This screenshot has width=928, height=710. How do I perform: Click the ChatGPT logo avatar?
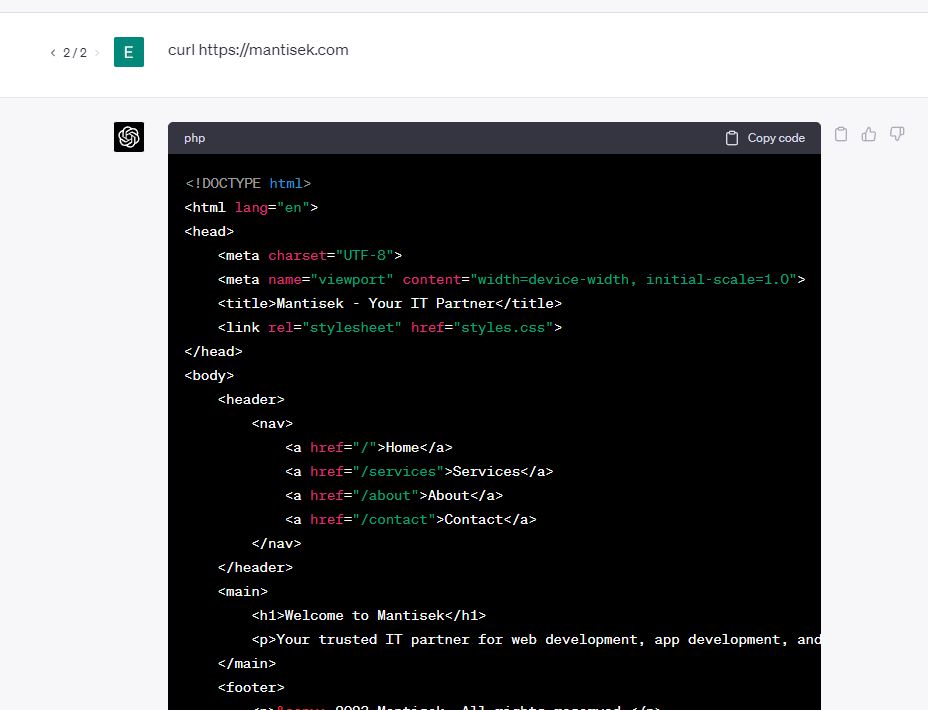click(x=129, y=137)
